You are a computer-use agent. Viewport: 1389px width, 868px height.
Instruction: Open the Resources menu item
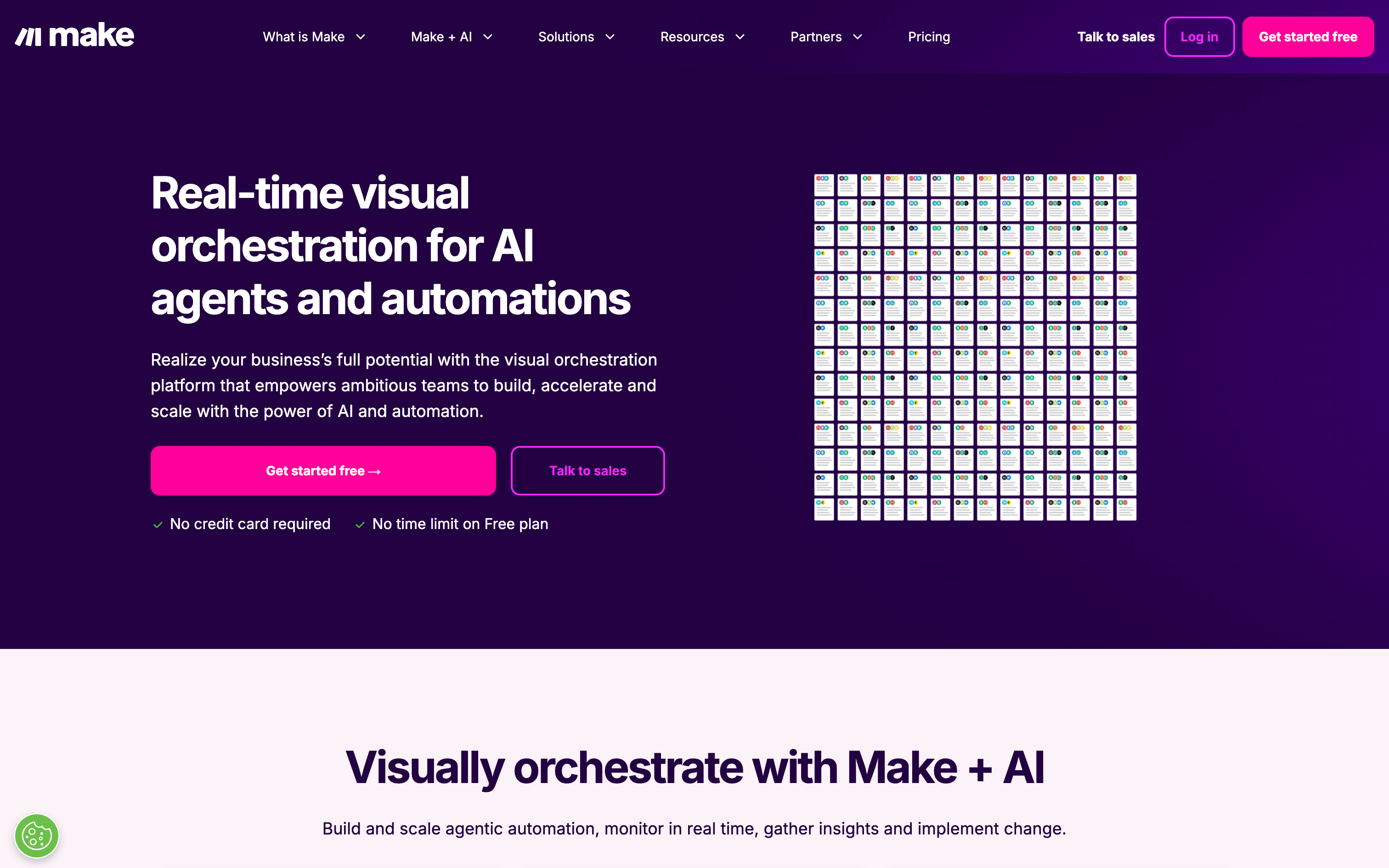(x=692, y=37)
